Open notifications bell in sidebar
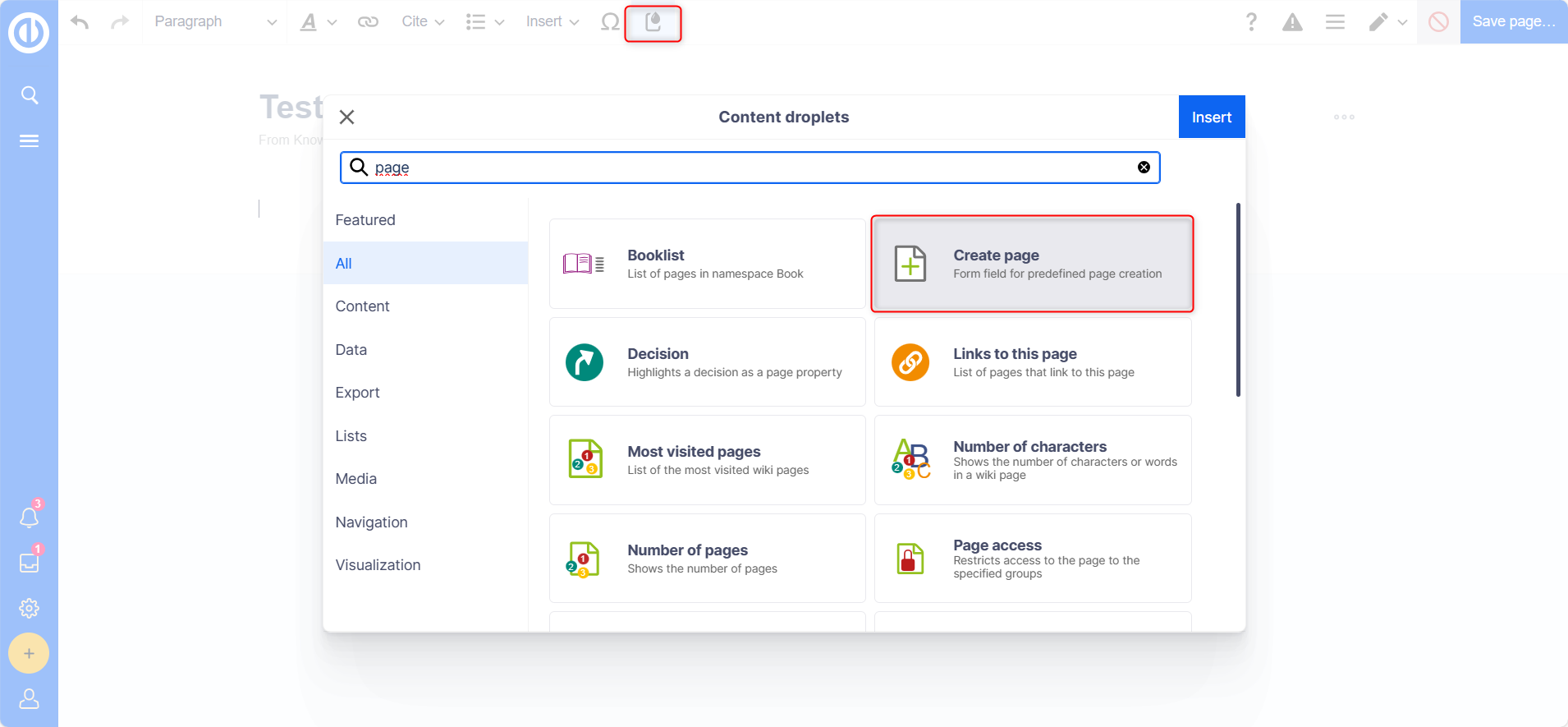Image resolution: width=1568 pixels, height=727 pixels. pos(29,518)
